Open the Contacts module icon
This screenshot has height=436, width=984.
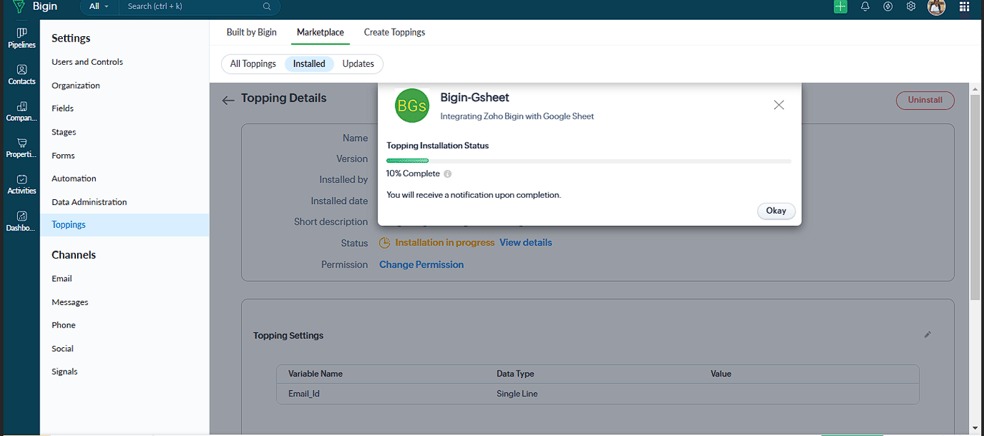tap(21, 69)
